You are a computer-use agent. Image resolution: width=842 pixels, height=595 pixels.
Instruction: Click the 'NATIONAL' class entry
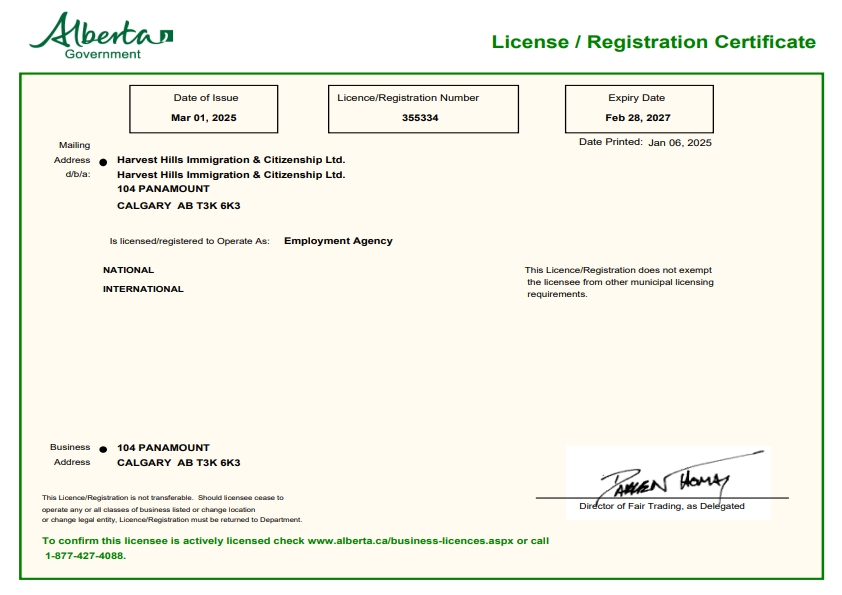point(128,270)
